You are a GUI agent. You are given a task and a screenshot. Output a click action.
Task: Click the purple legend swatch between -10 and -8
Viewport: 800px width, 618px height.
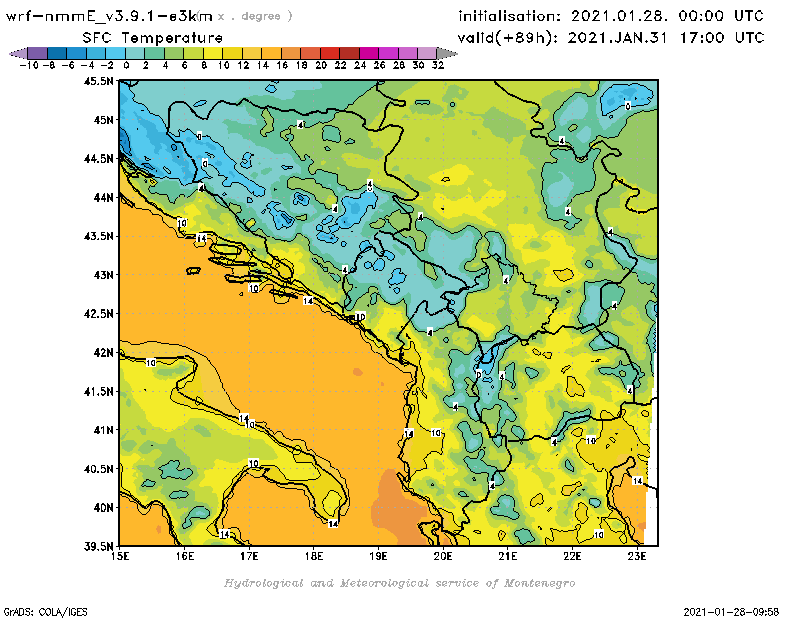(x=37, y=53)
